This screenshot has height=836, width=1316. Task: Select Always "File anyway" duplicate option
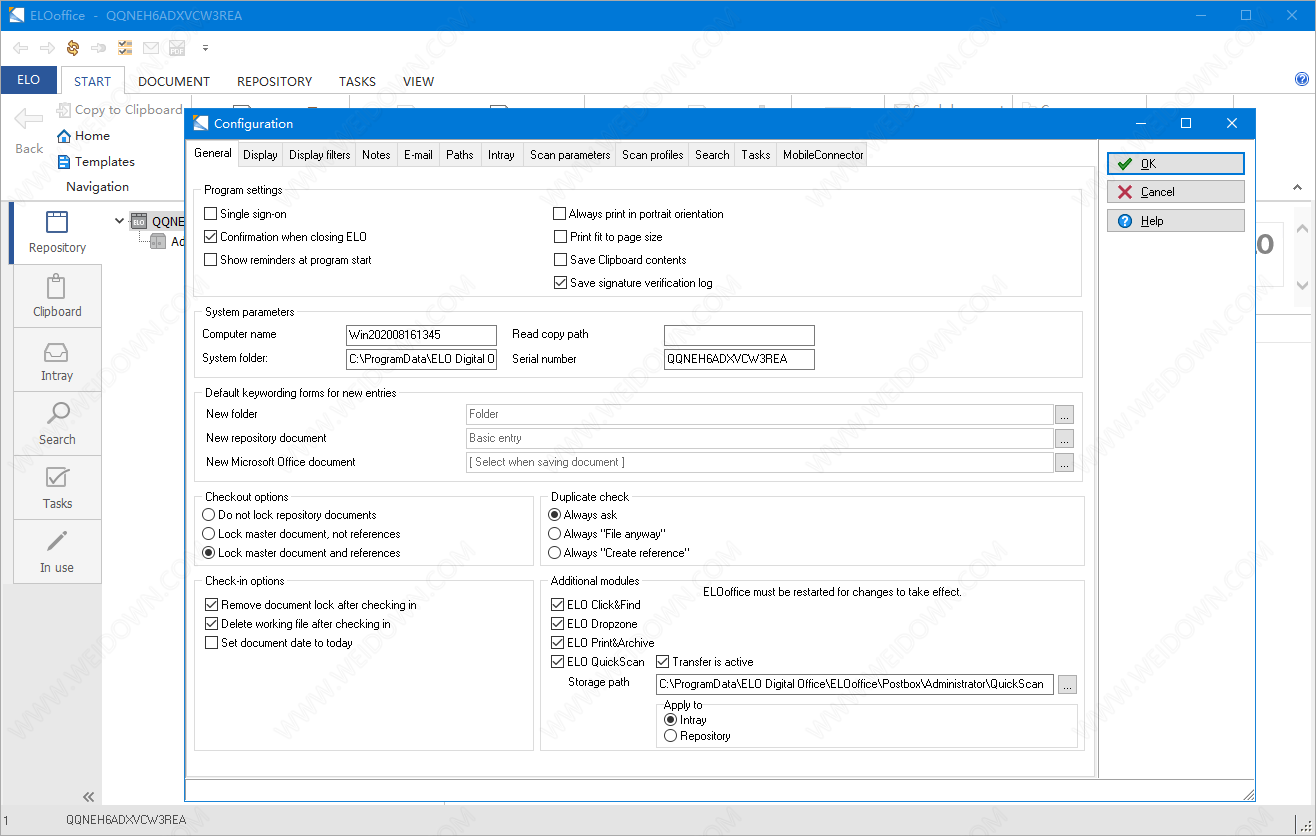pos(554,534)
